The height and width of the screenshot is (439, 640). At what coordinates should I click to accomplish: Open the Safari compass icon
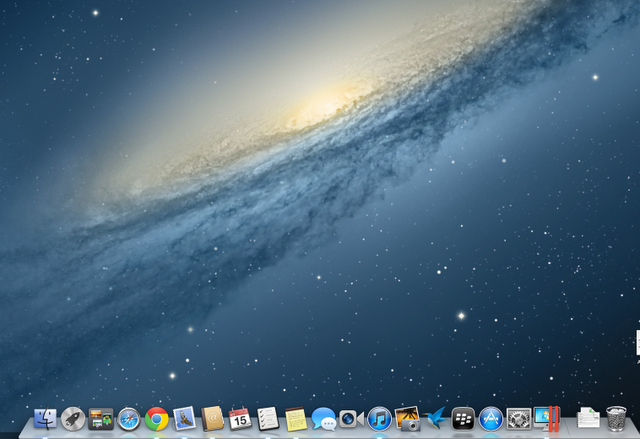pyautogui.click(x=129, y=419)
